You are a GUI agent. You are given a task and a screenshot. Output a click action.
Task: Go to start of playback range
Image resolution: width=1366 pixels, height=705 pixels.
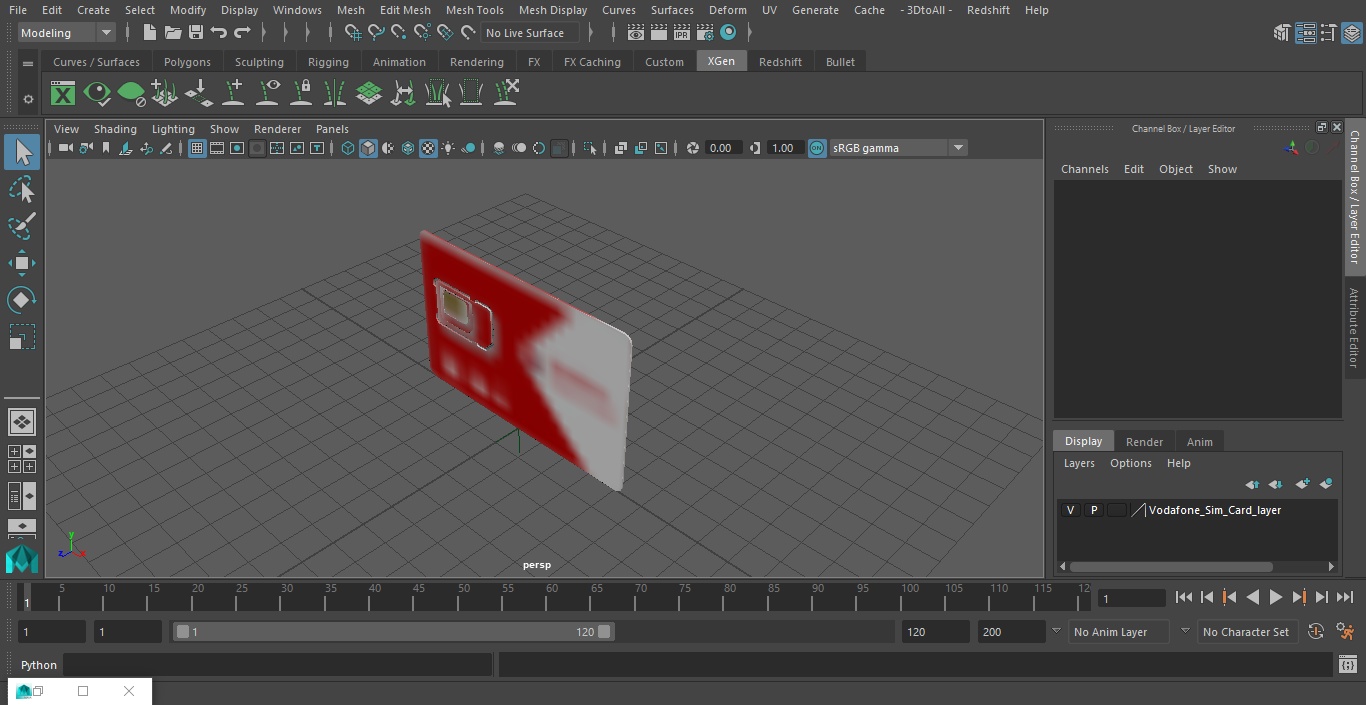point(1183,597)
